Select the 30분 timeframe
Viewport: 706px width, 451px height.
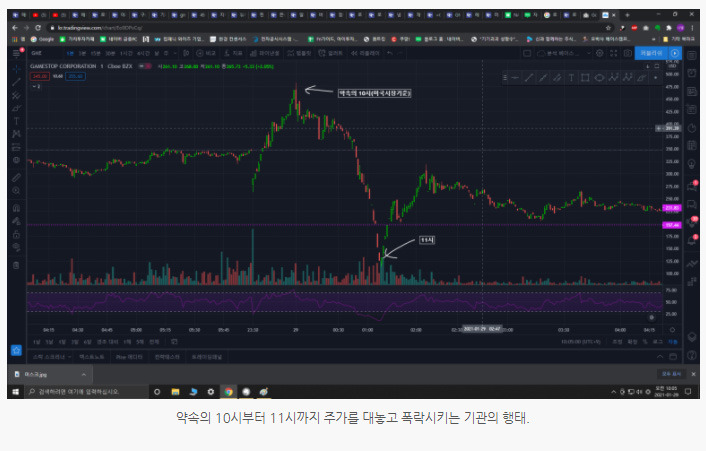(x=110, y=53)
